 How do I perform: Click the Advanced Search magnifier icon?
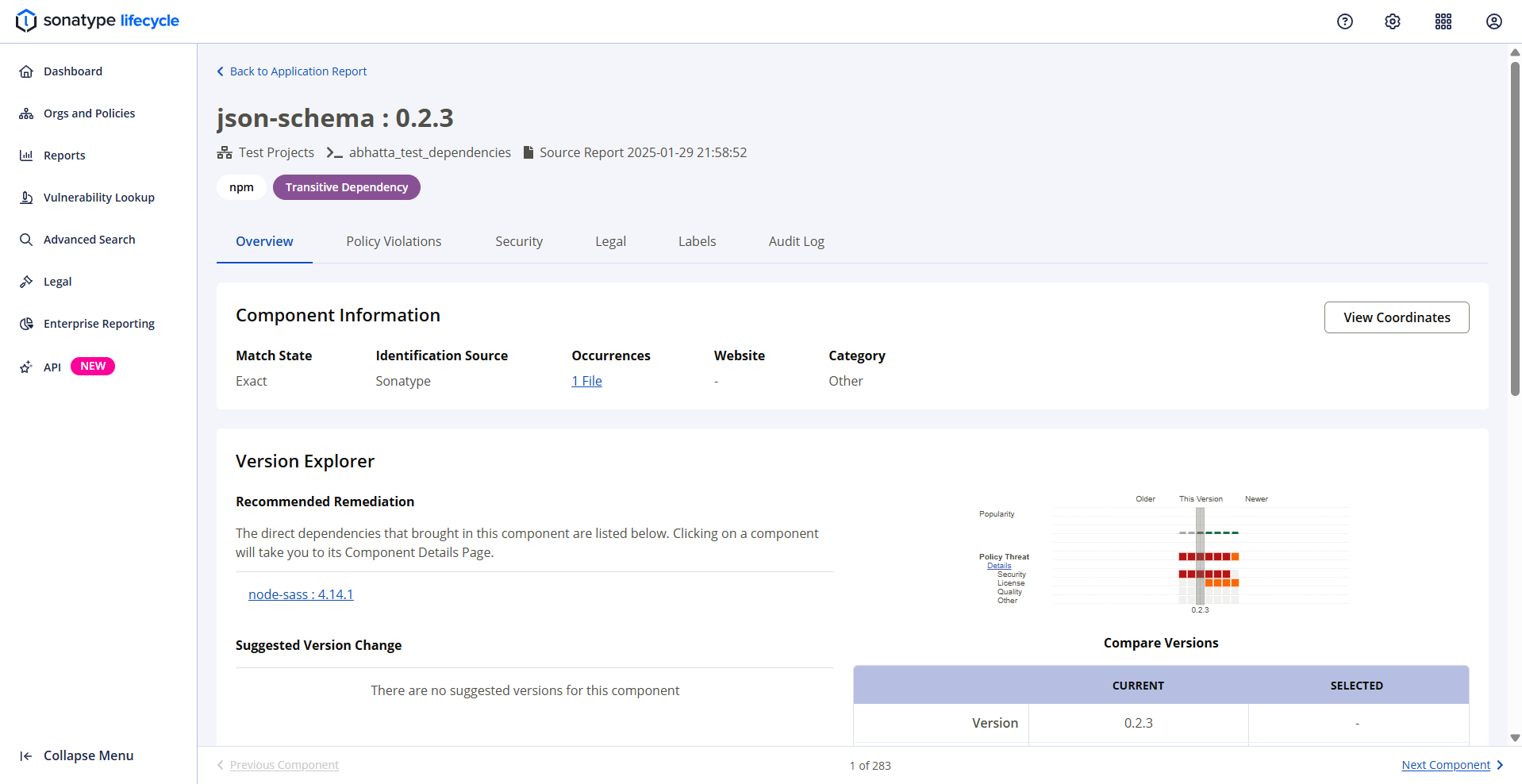point(26,240)
